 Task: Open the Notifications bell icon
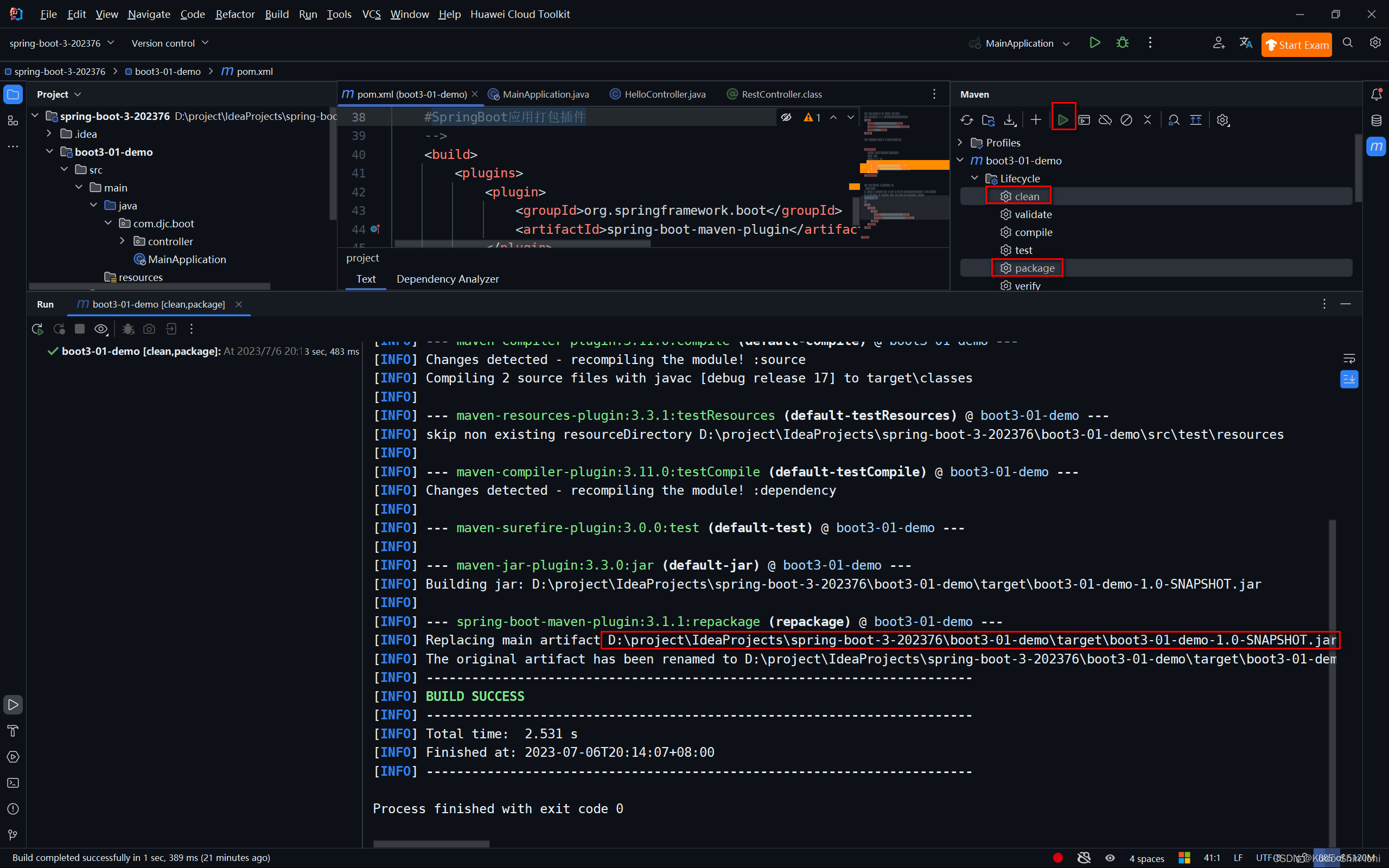[x=1376, y=94]
